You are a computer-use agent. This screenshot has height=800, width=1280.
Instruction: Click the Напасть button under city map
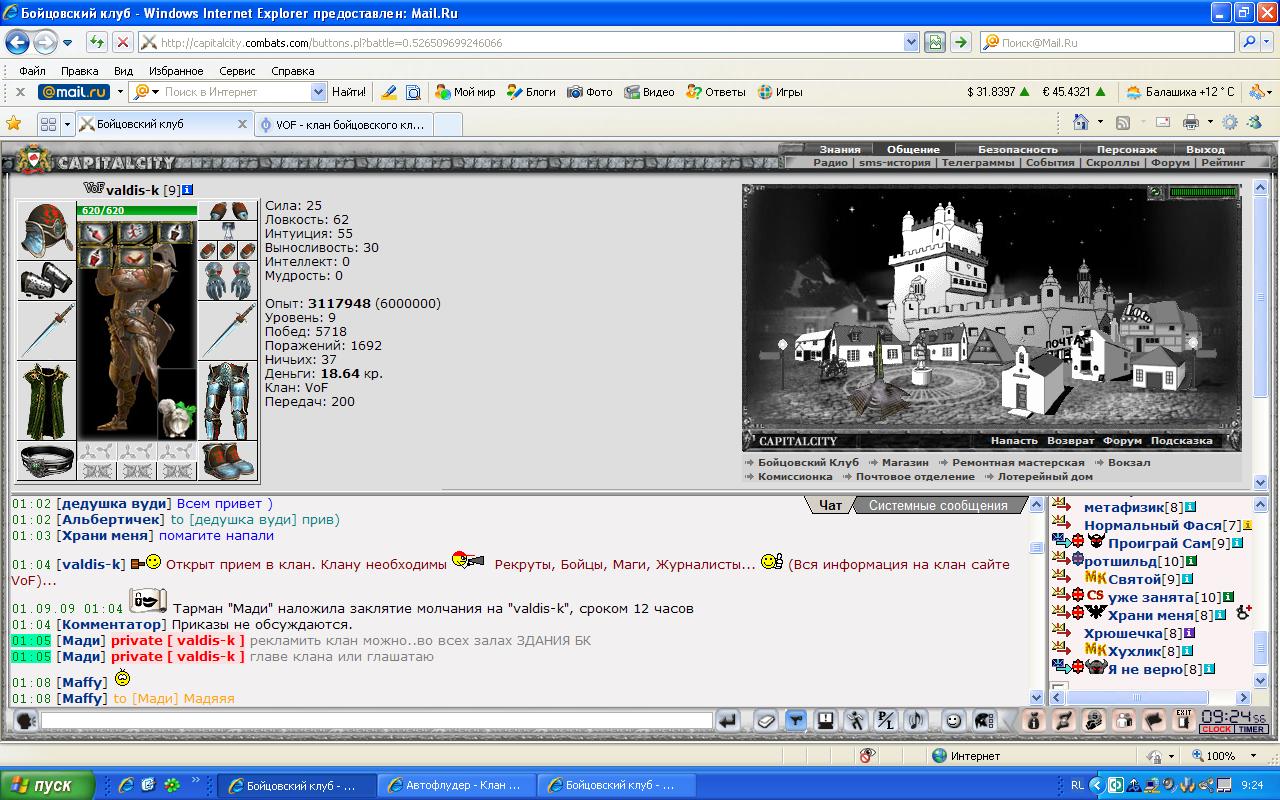[x=1014, y=440]
